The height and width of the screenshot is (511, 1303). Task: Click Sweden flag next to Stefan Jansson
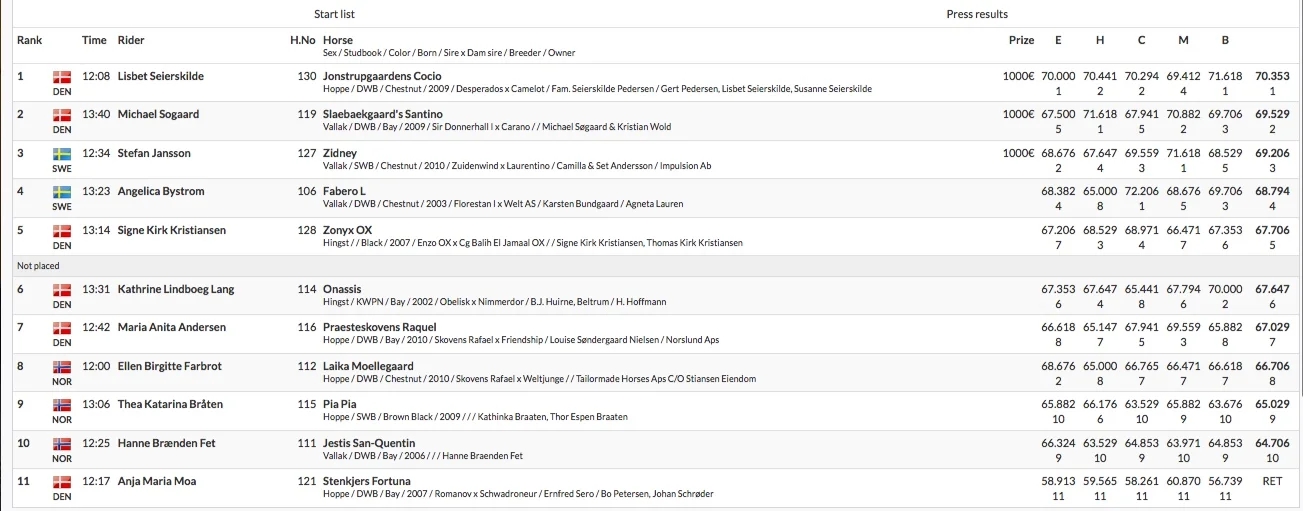coord(62,154)
